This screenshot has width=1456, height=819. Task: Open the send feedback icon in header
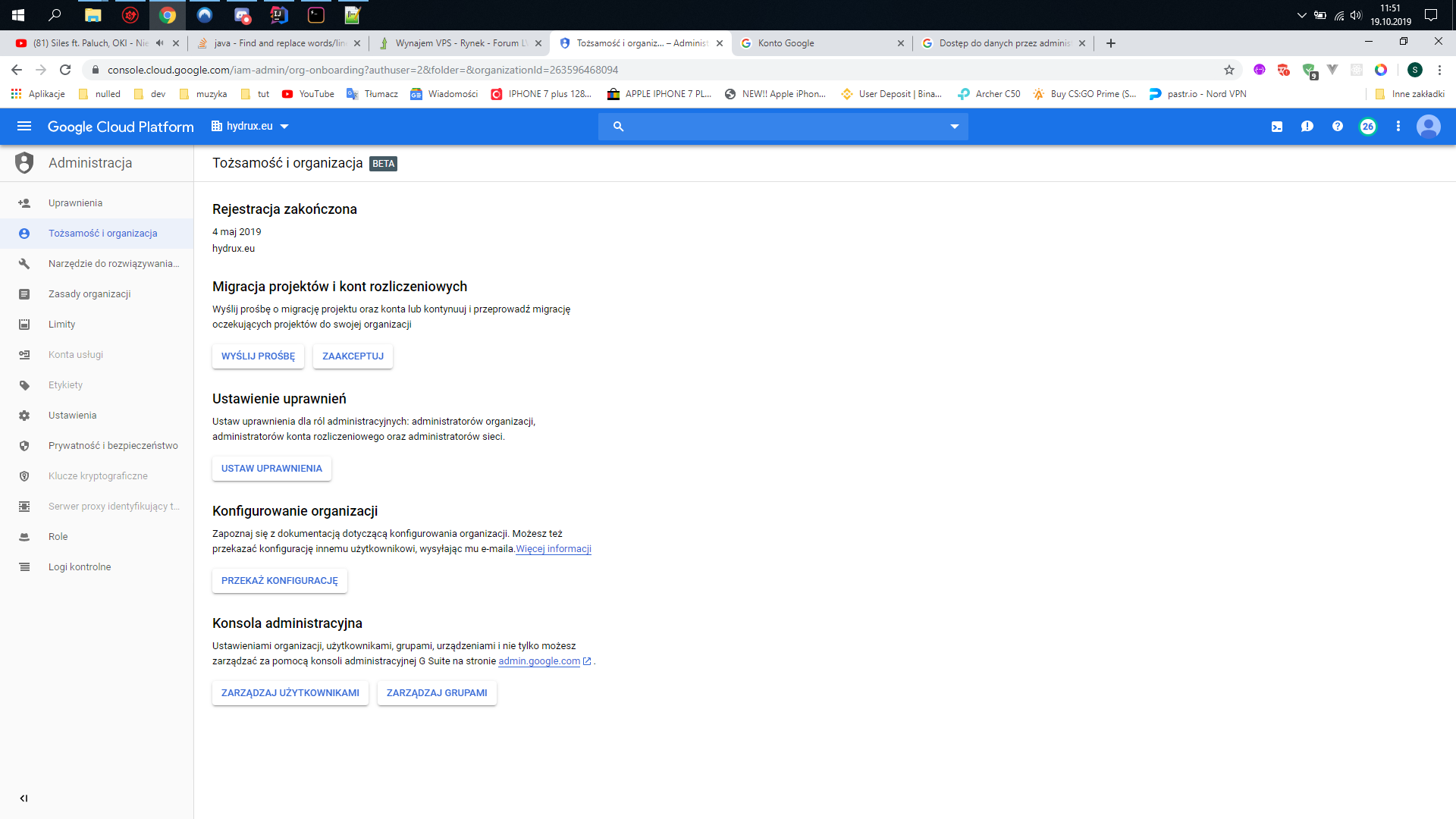click(x=1307, y=127)
